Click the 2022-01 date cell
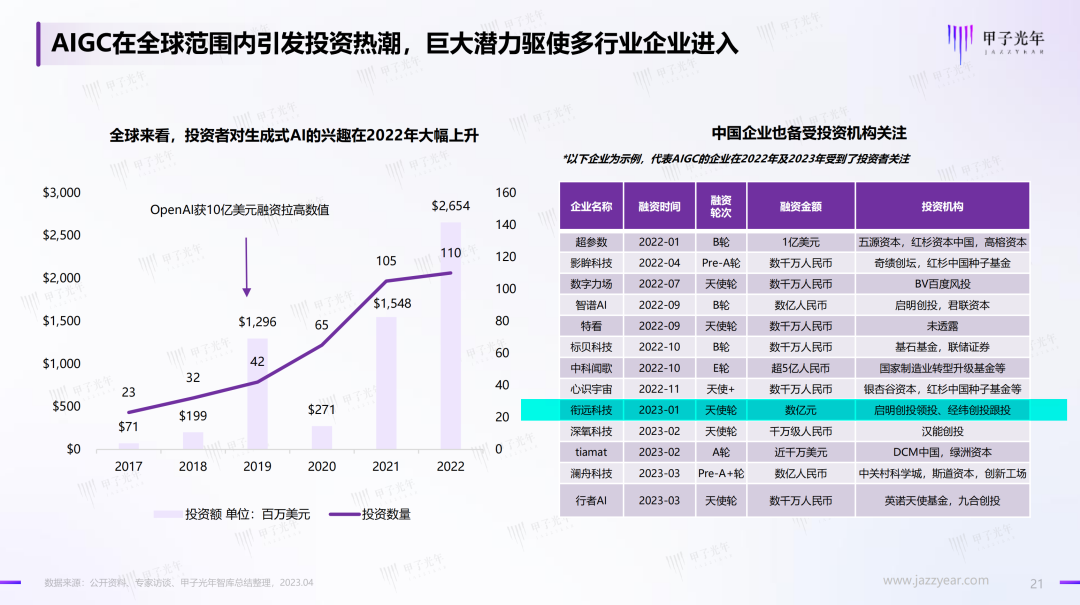Screen dimensions: 1080x605 659,242
